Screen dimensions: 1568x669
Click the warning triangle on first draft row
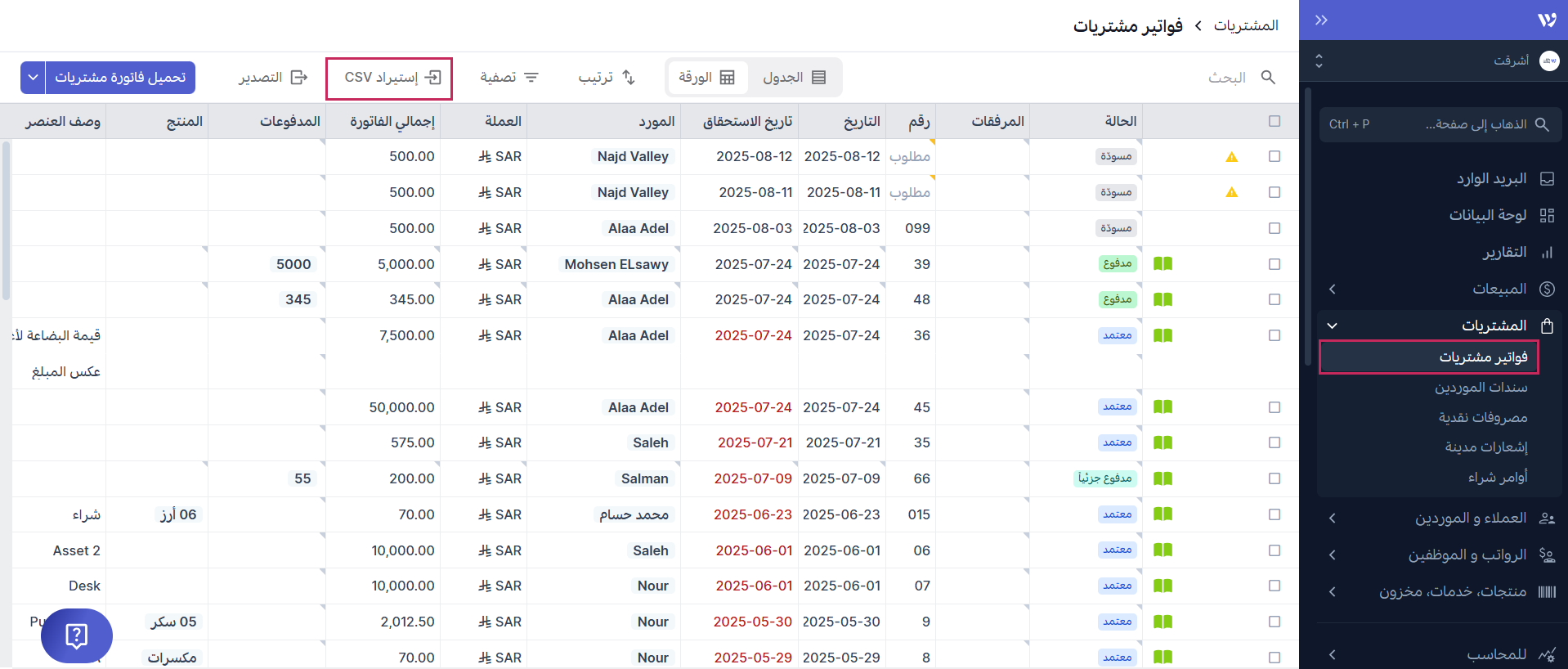click(1231, 157)
